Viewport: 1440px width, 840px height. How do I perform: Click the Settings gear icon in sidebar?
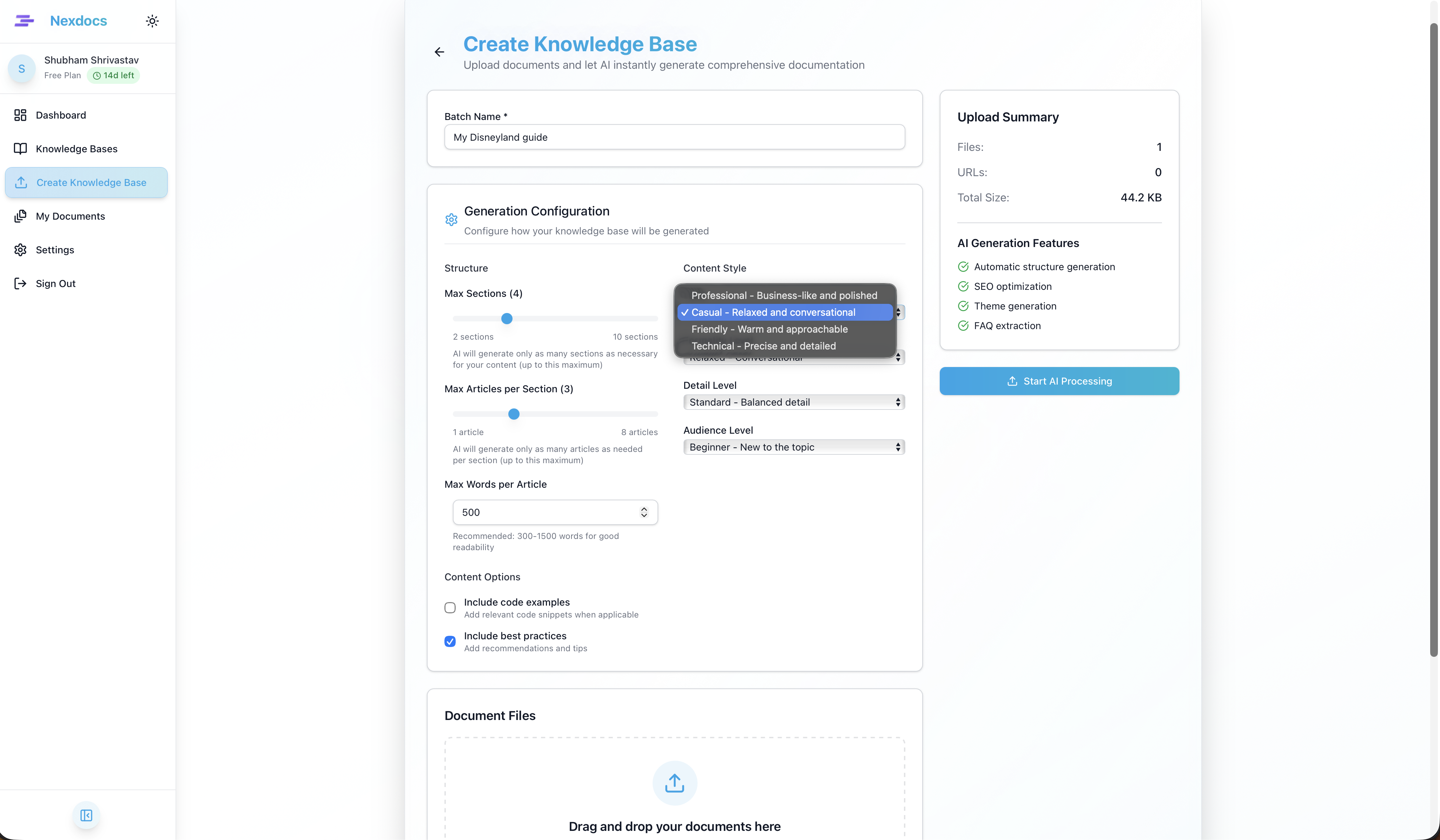coord(21,249)
